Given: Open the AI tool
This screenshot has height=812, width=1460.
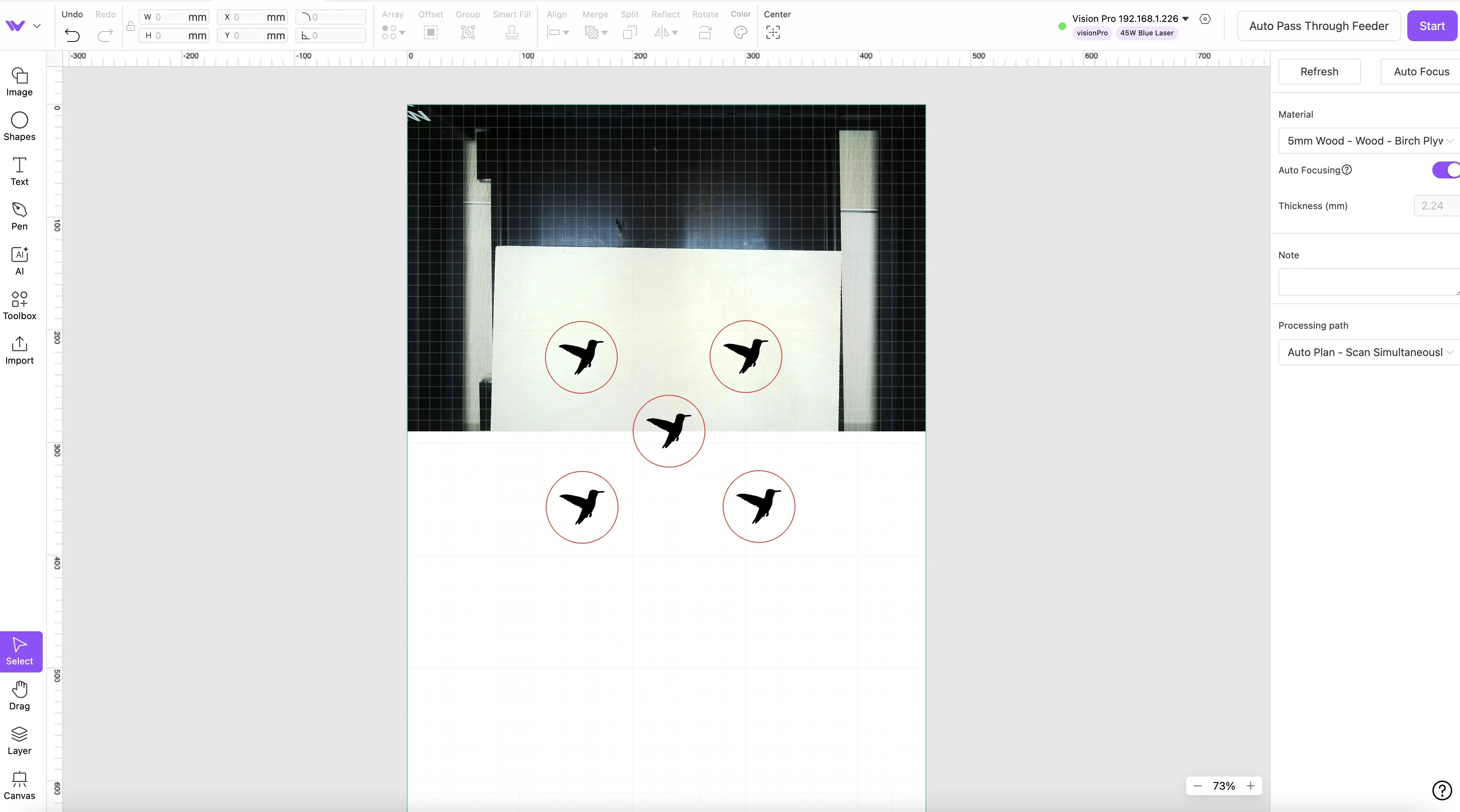Looking at the screenshot, I should click(x=19, y=261).
